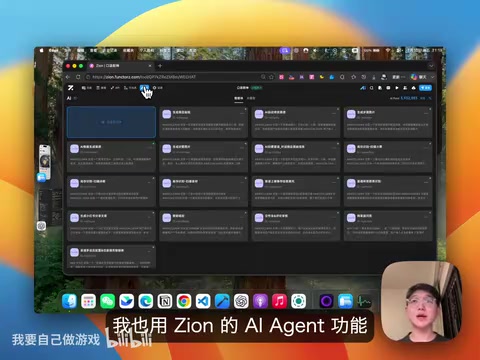Screen dimensions: 480x360
Task: Launch Microsoft Edge from the Dock
Action: point(146,301)
